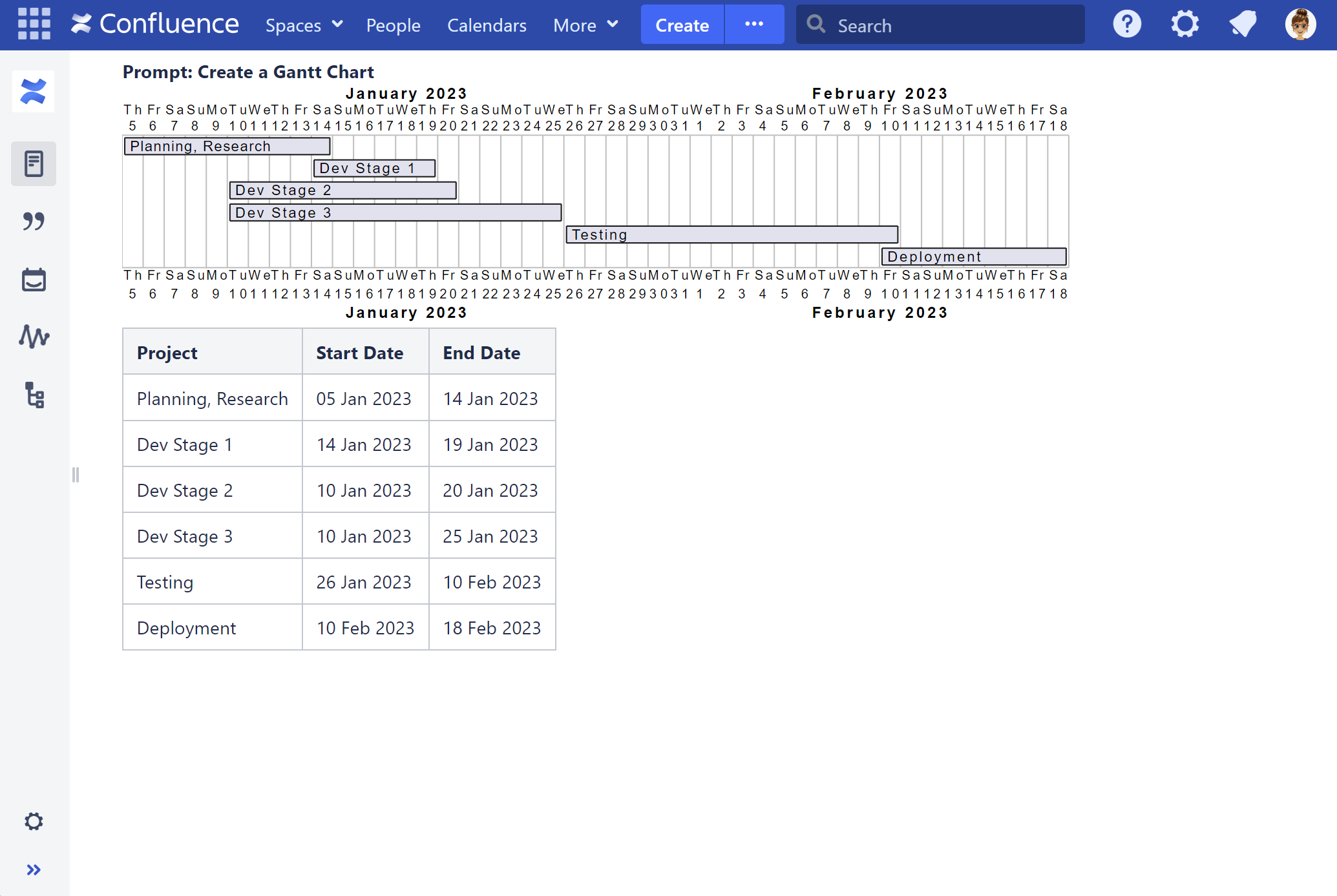Open the Calendars menu item

(x=487, y=25)
